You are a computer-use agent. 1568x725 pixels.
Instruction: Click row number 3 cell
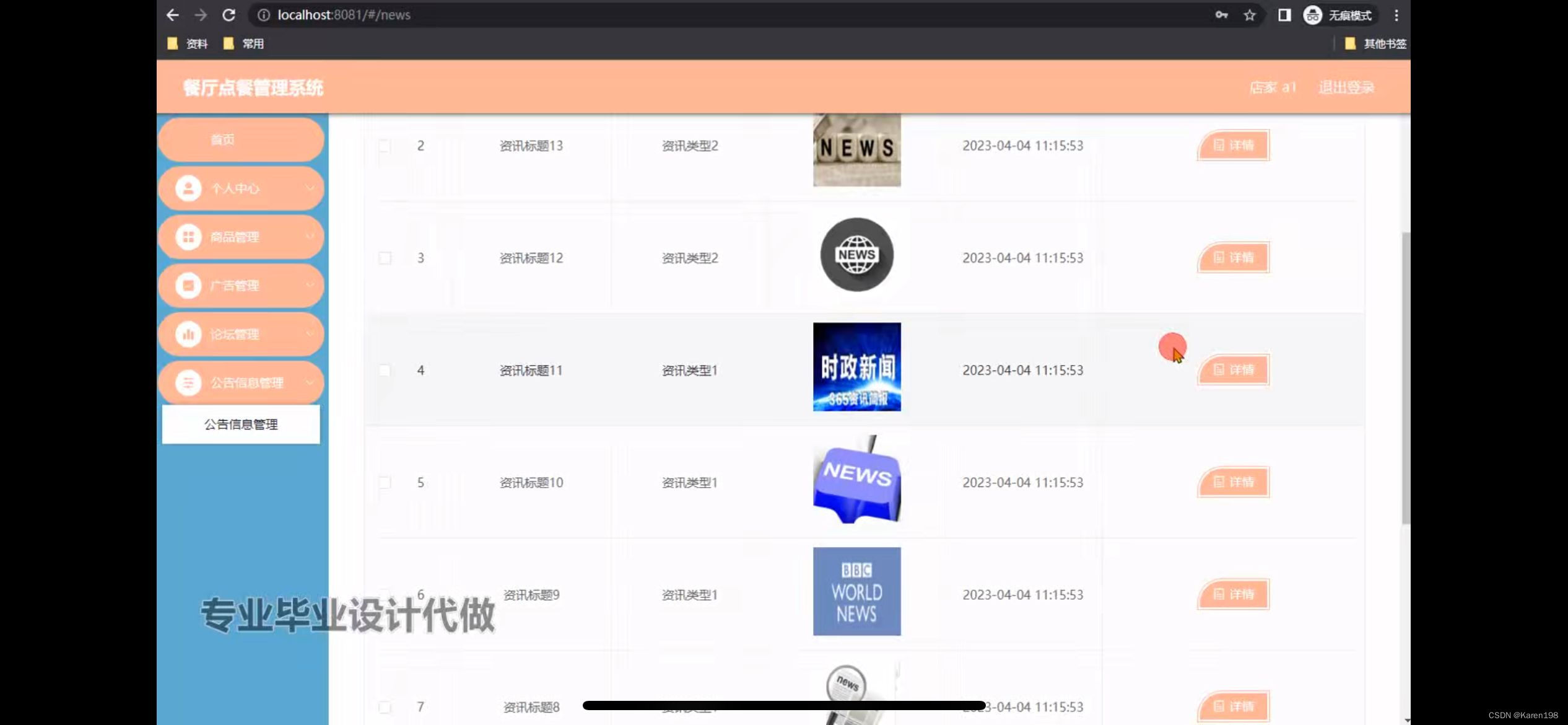coord(420,258)
